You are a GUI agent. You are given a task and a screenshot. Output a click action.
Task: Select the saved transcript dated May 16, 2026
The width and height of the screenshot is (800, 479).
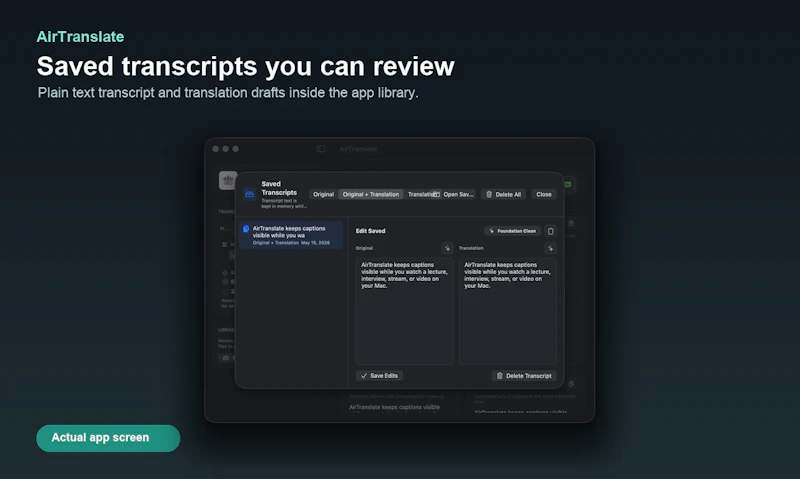click(291, 235)
